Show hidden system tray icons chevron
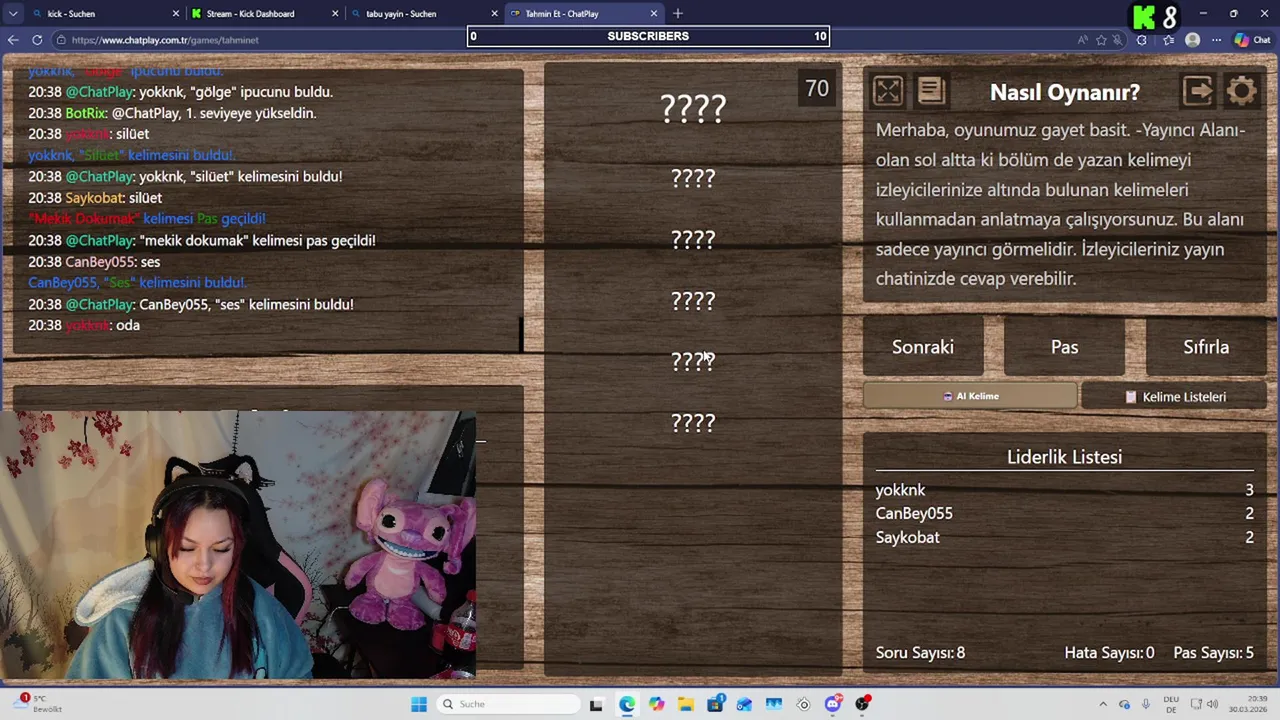 (x=1103, y=704)
